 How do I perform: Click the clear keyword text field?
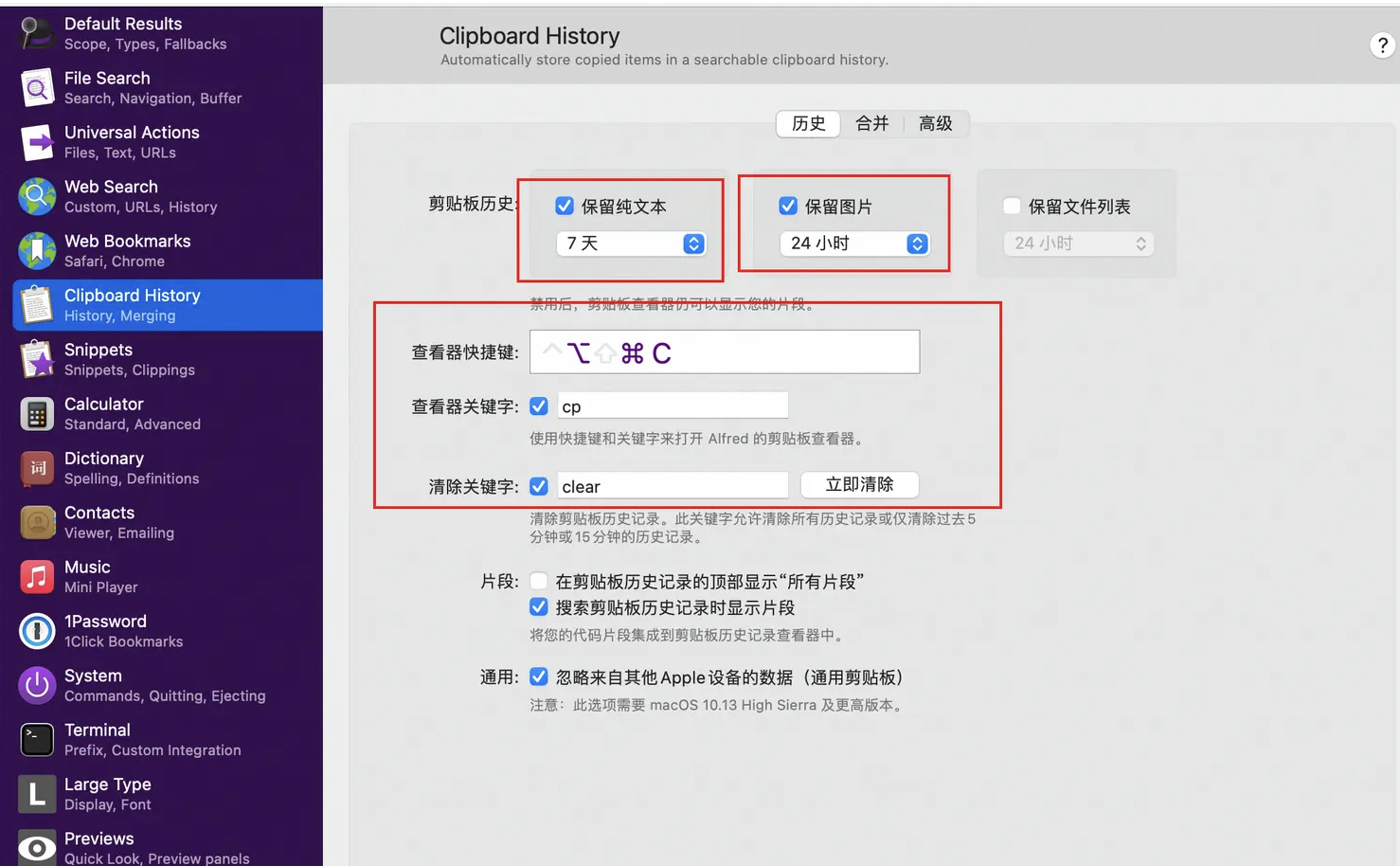(x=673, y=485)
